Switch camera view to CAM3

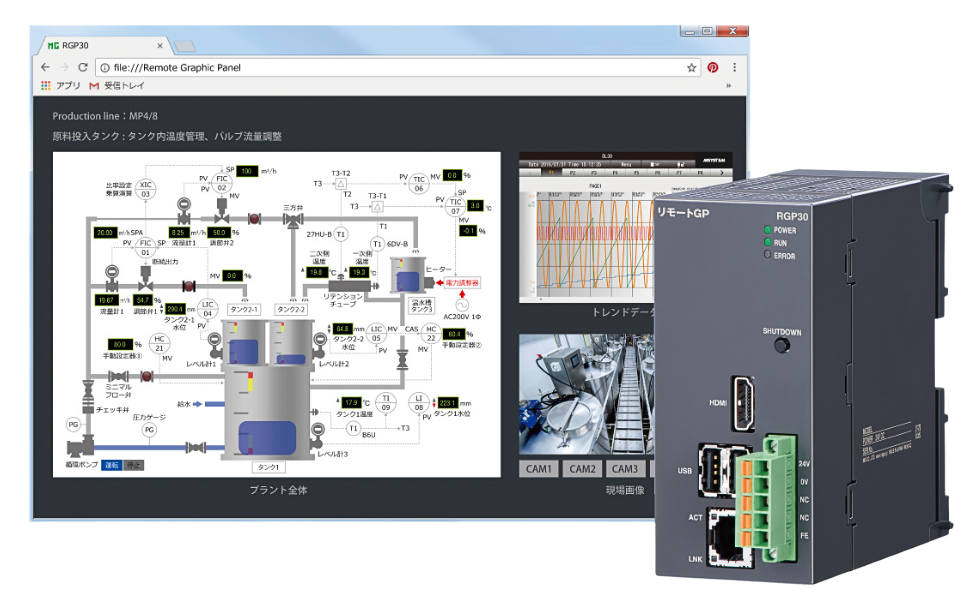click(625, 469)
